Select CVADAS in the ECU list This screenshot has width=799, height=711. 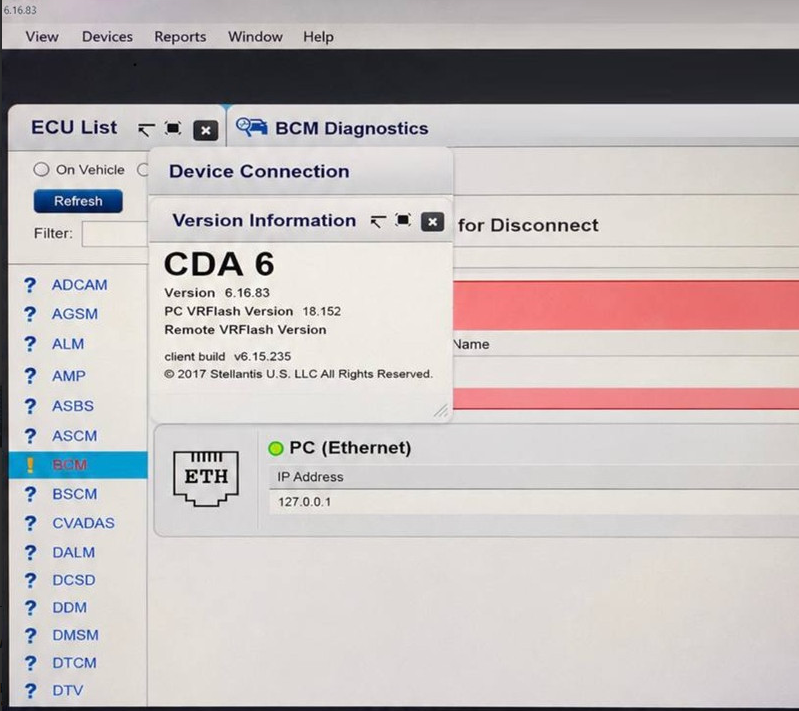pyautogui.click(x=84, y=523)
